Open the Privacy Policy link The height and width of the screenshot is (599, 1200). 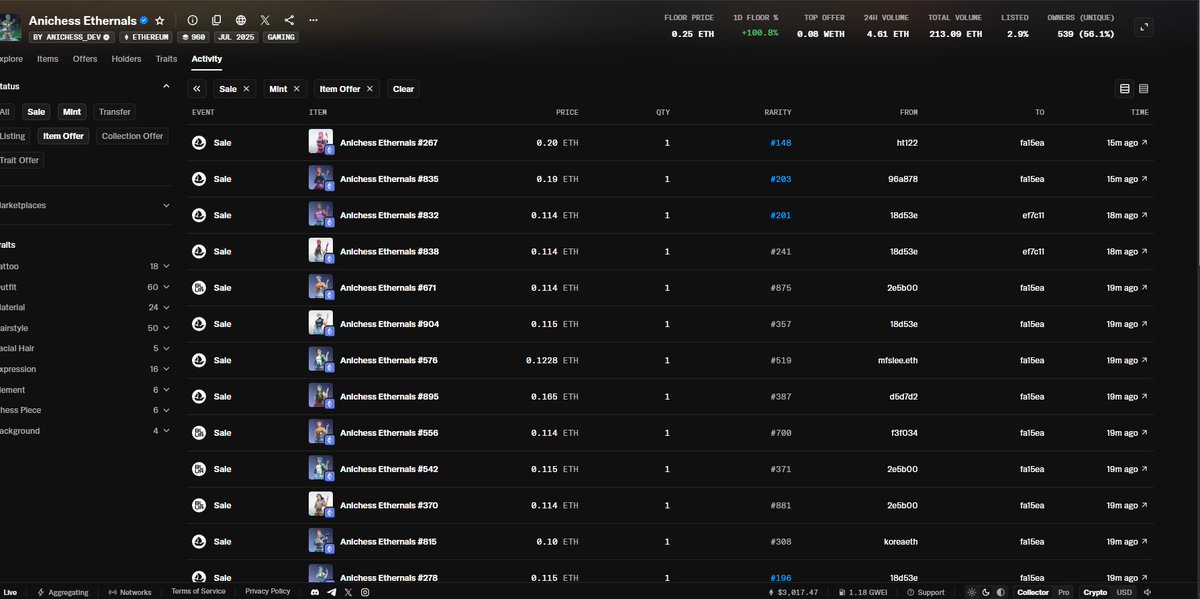[x=267, y=591]
